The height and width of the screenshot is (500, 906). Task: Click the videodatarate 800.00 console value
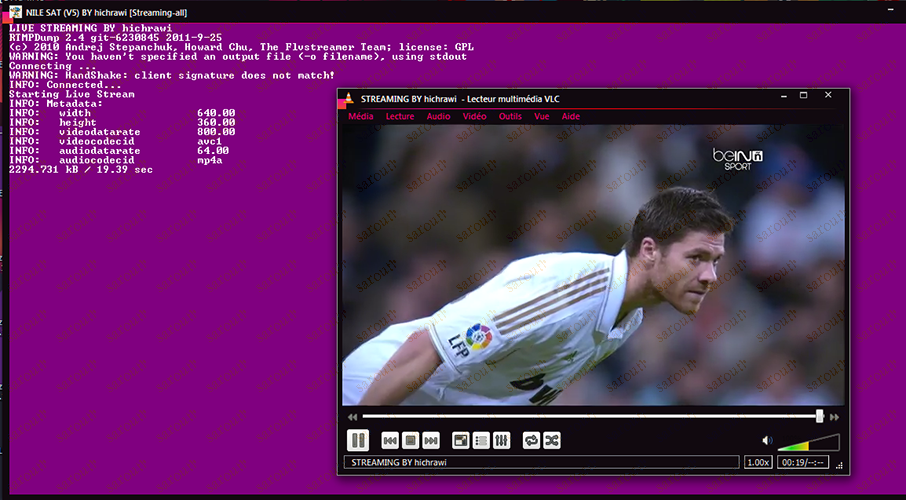click(x=216, y=132)
